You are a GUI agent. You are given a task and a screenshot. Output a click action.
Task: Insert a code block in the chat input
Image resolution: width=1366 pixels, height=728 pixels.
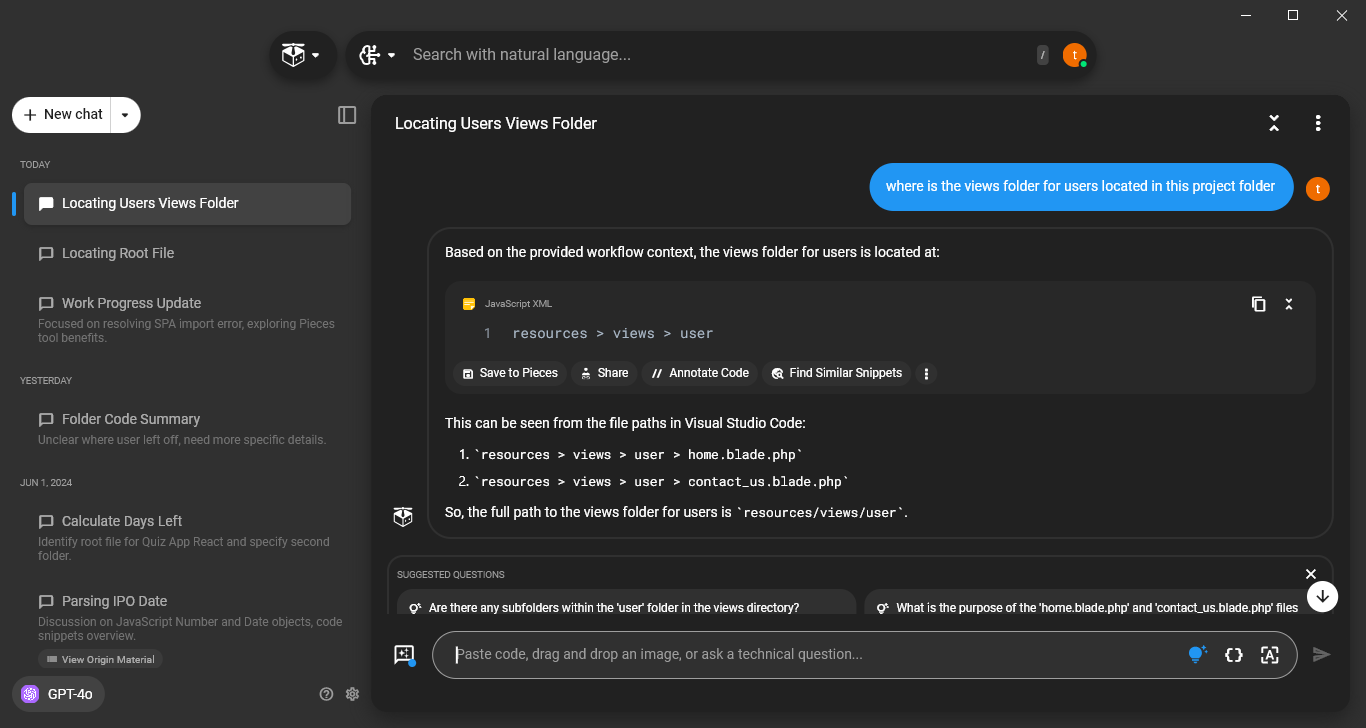coord(1234,655)
